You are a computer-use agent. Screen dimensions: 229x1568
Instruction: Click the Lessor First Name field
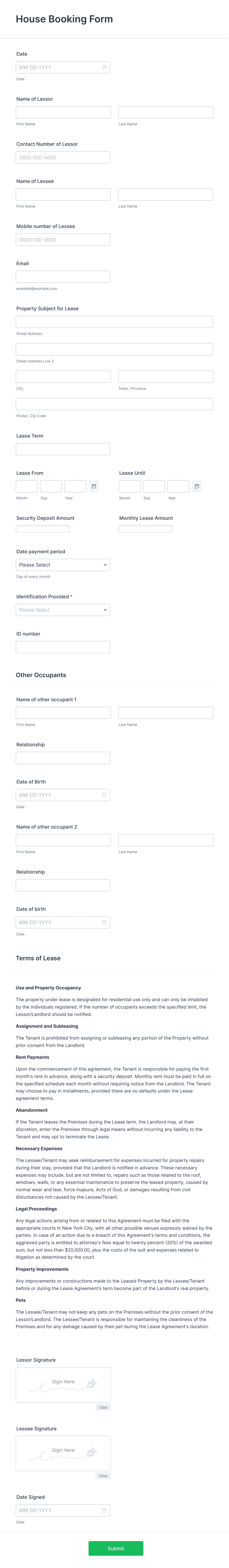tap(63, 112)
